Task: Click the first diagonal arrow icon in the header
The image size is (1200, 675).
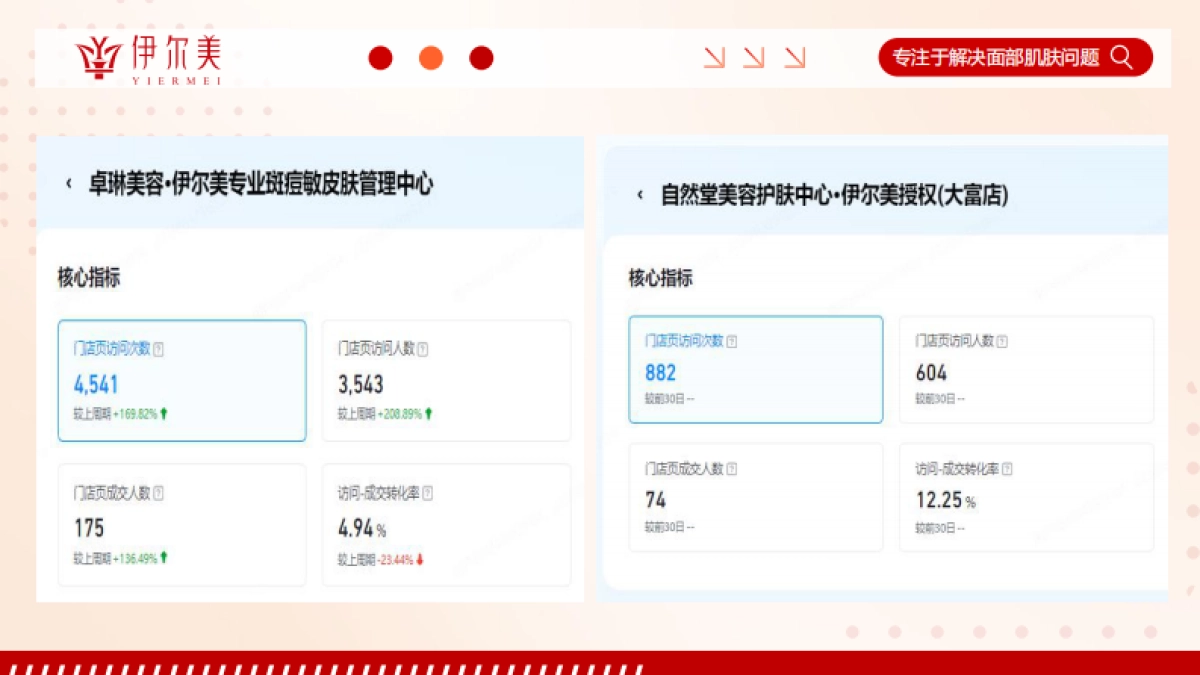Action: [714, 57]
